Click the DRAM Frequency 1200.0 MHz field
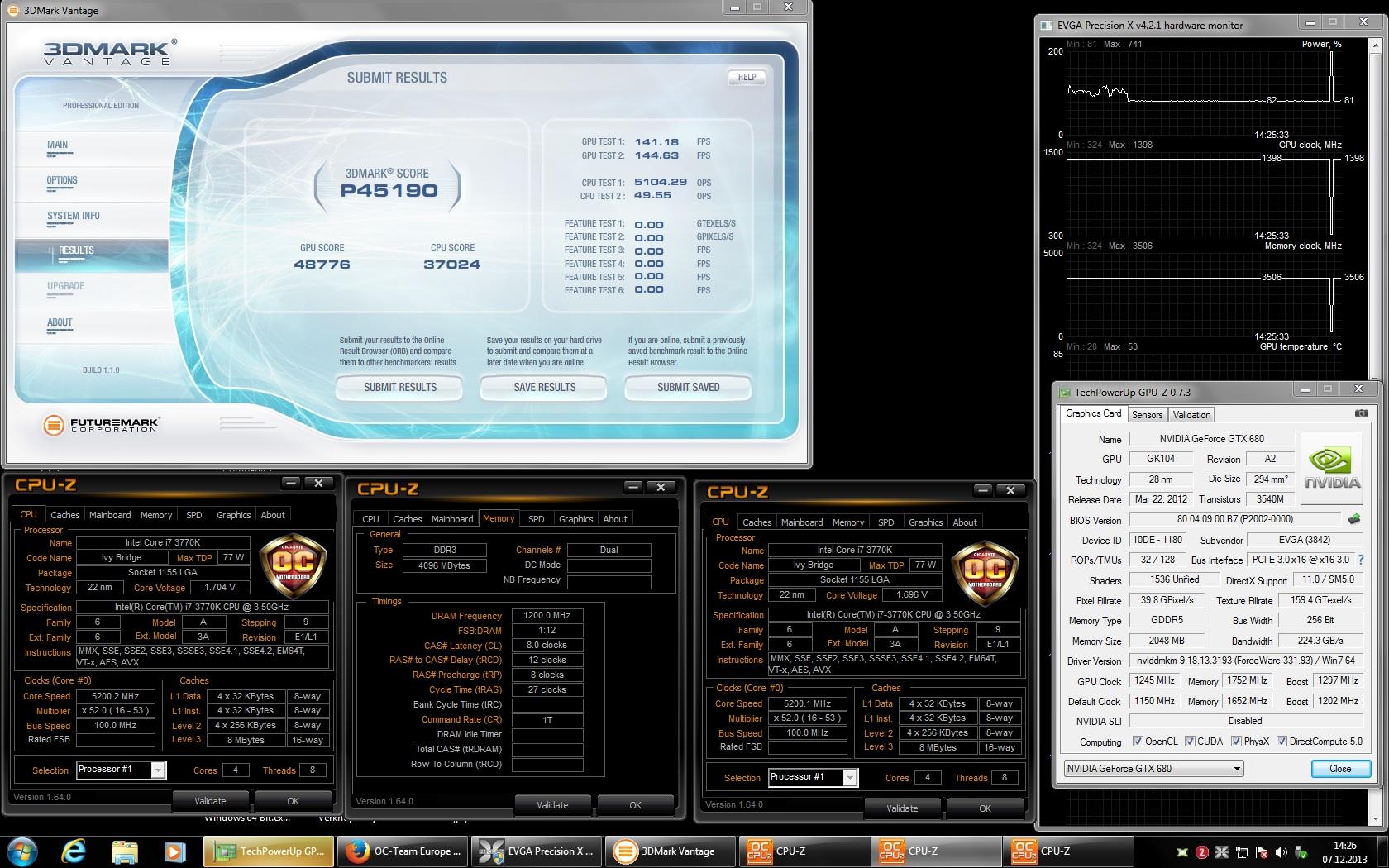The height and width of the screenshot is (868, 1389). tap(547, 616)
